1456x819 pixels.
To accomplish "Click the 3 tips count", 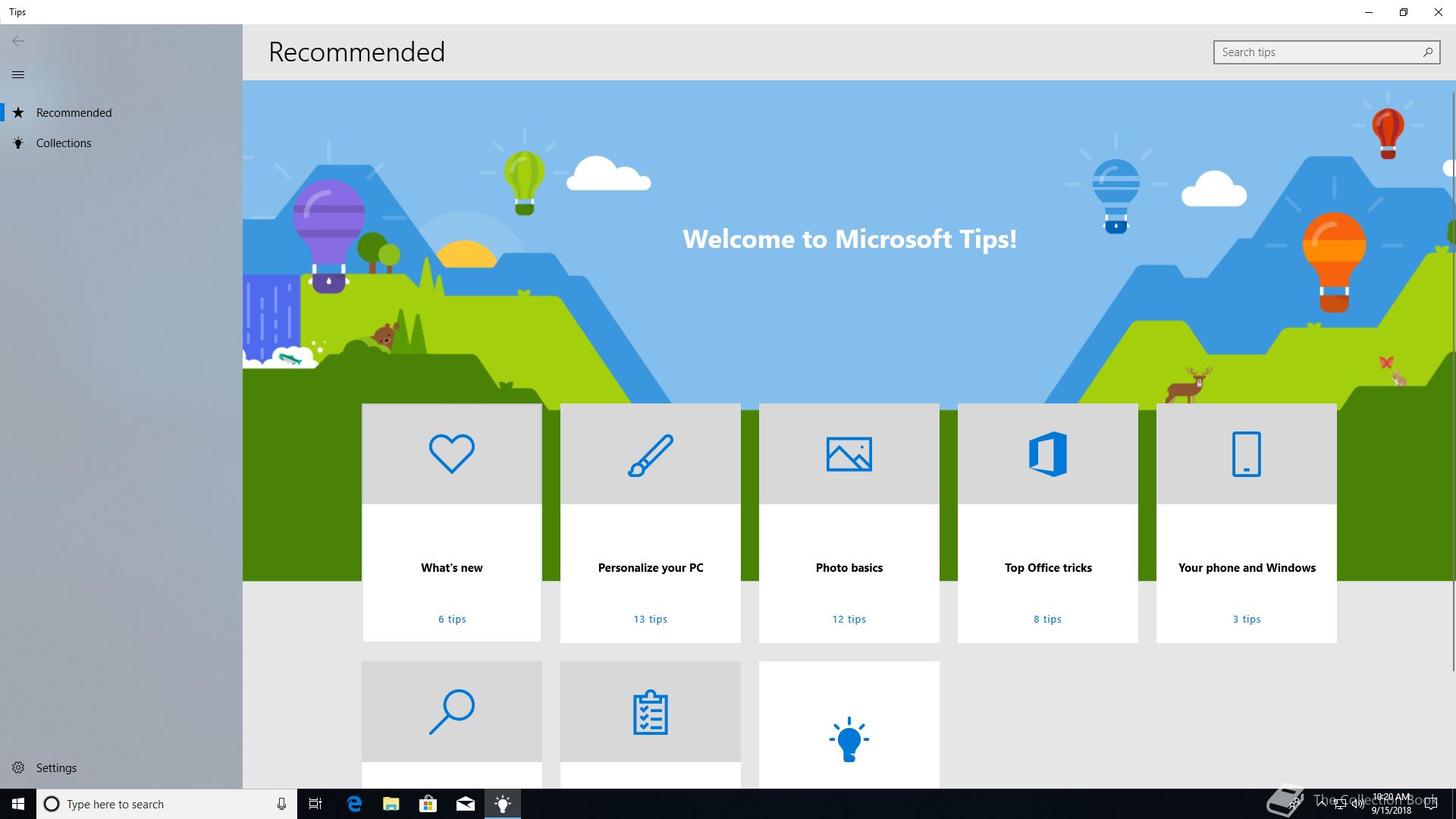I will [x=1247, y=619].
